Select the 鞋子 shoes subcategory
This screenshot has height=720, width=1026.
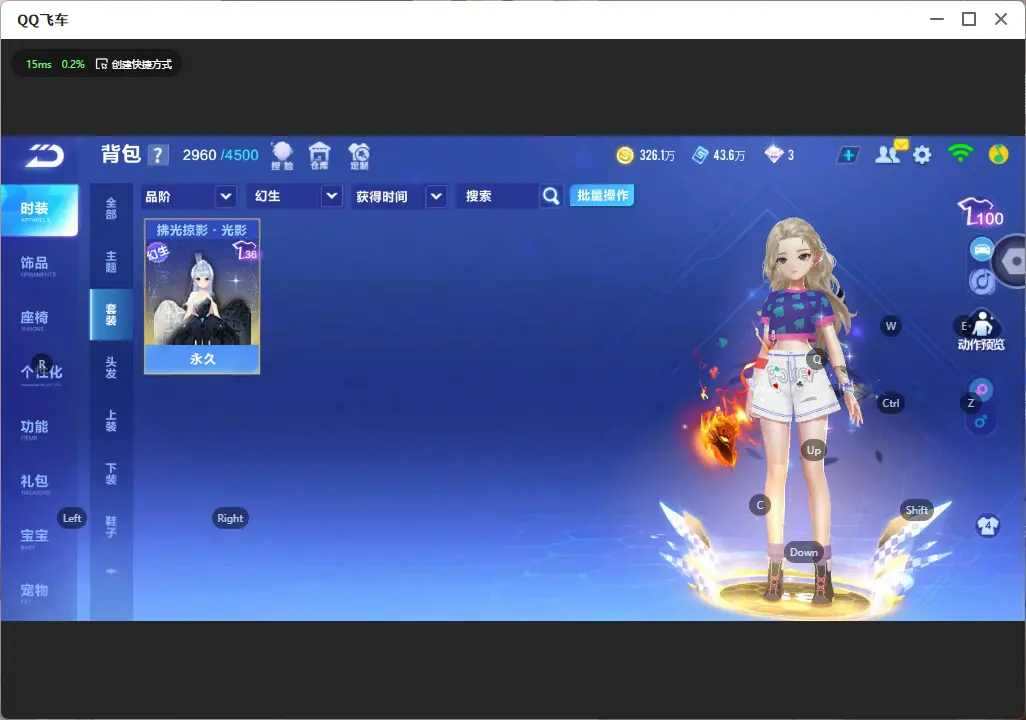coord(111,527)
